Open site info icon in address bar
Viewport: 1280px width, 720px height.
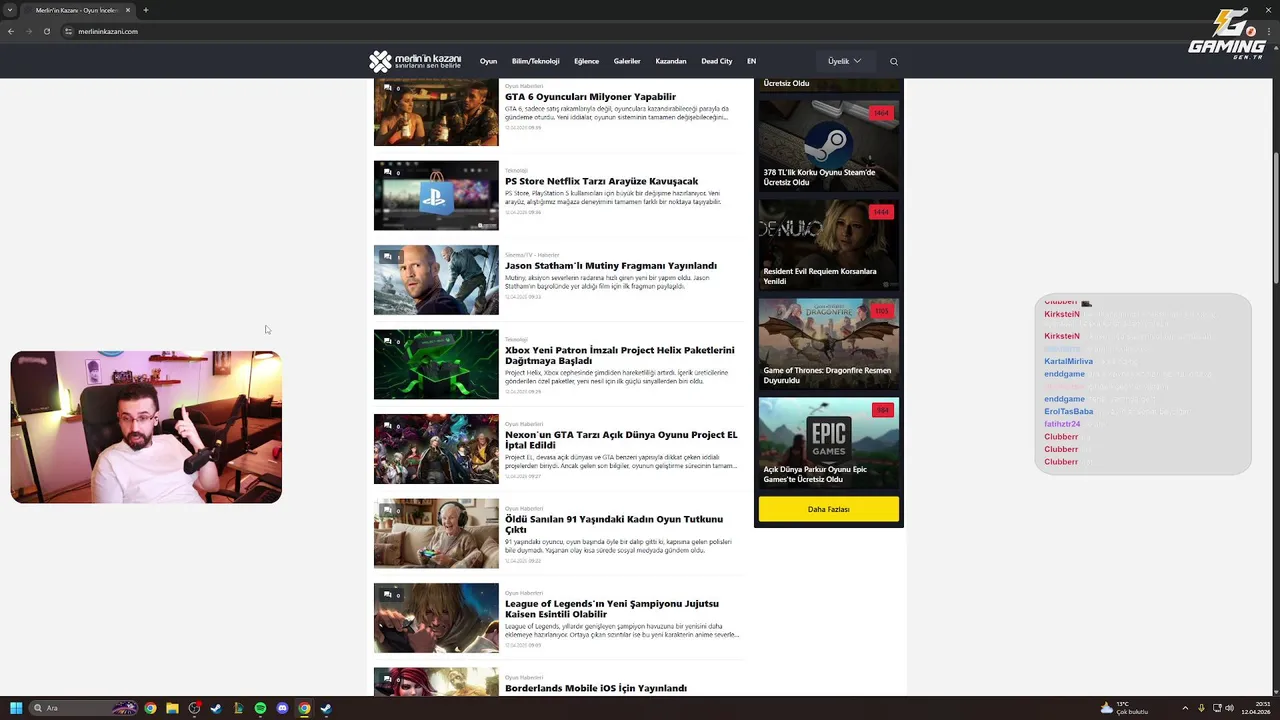coord(69,31)
